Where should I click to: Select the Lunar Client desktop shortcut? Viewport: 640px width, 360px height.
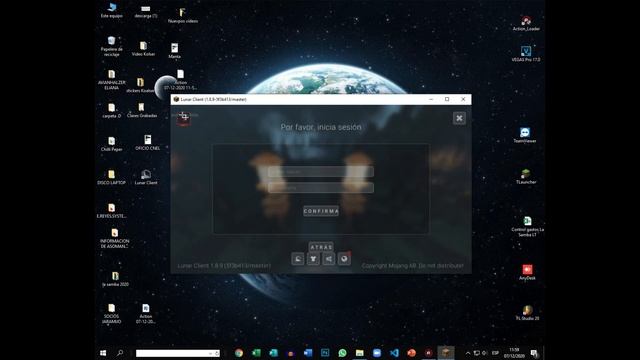pyautogui.click(x=146, y=178)
